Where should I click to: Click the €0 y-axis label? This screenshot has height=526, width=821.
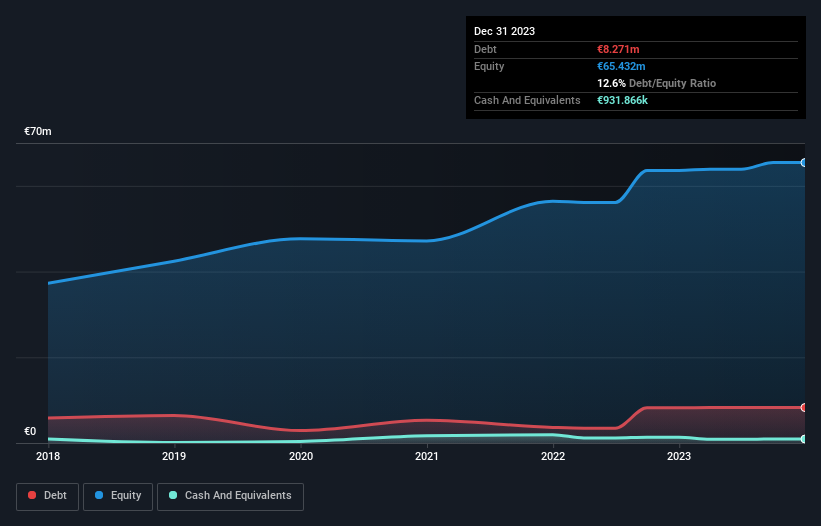pos(30,431)
